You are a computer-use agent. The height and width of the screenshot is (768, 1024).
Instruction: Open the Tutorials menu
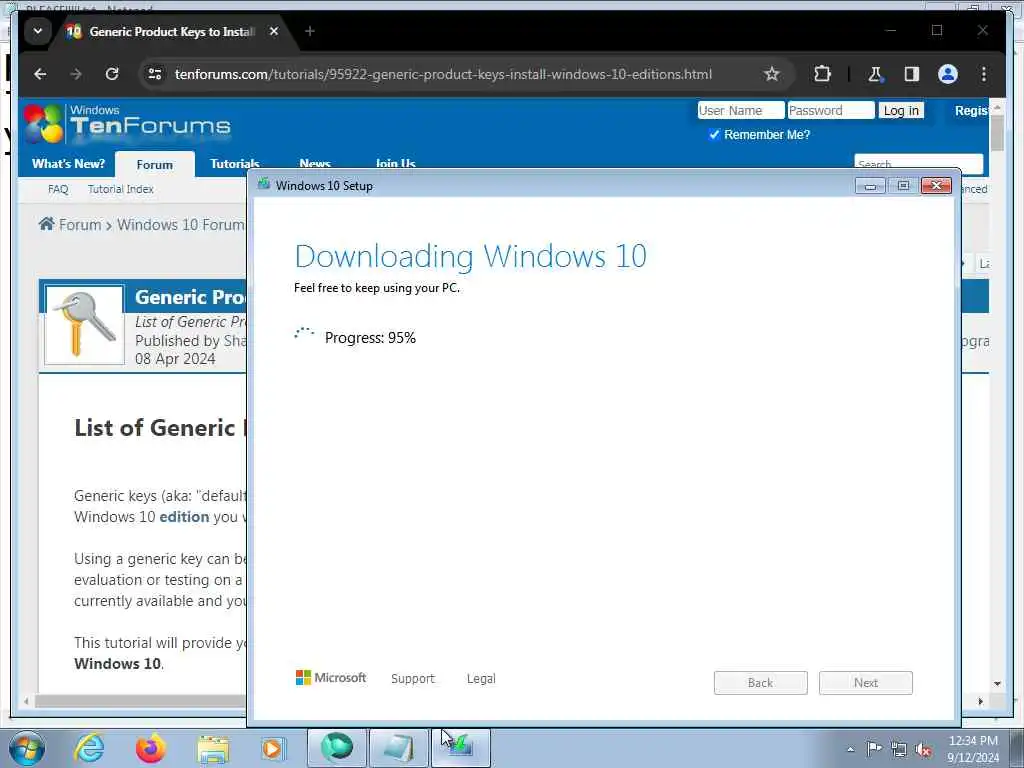tap(234, 163)
